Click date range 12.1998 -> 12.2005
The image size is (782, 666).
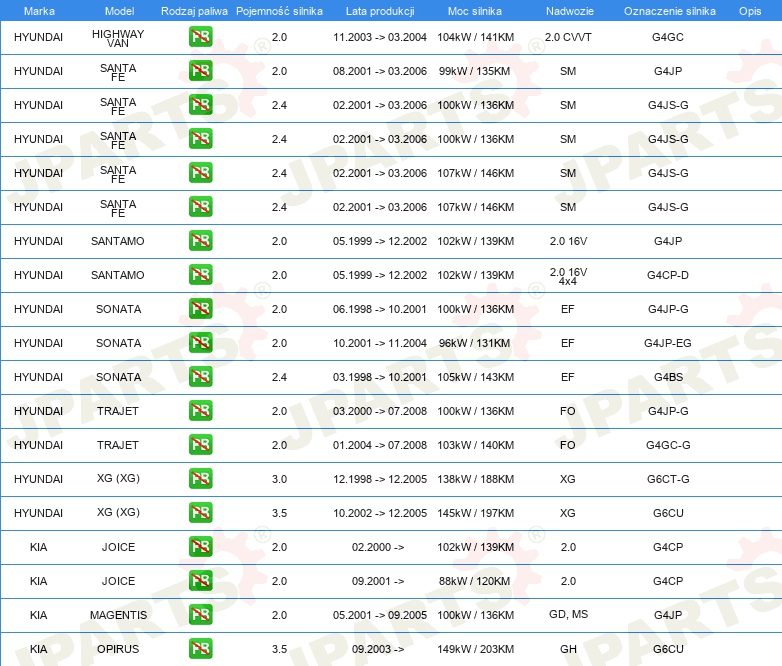point(380,479)
